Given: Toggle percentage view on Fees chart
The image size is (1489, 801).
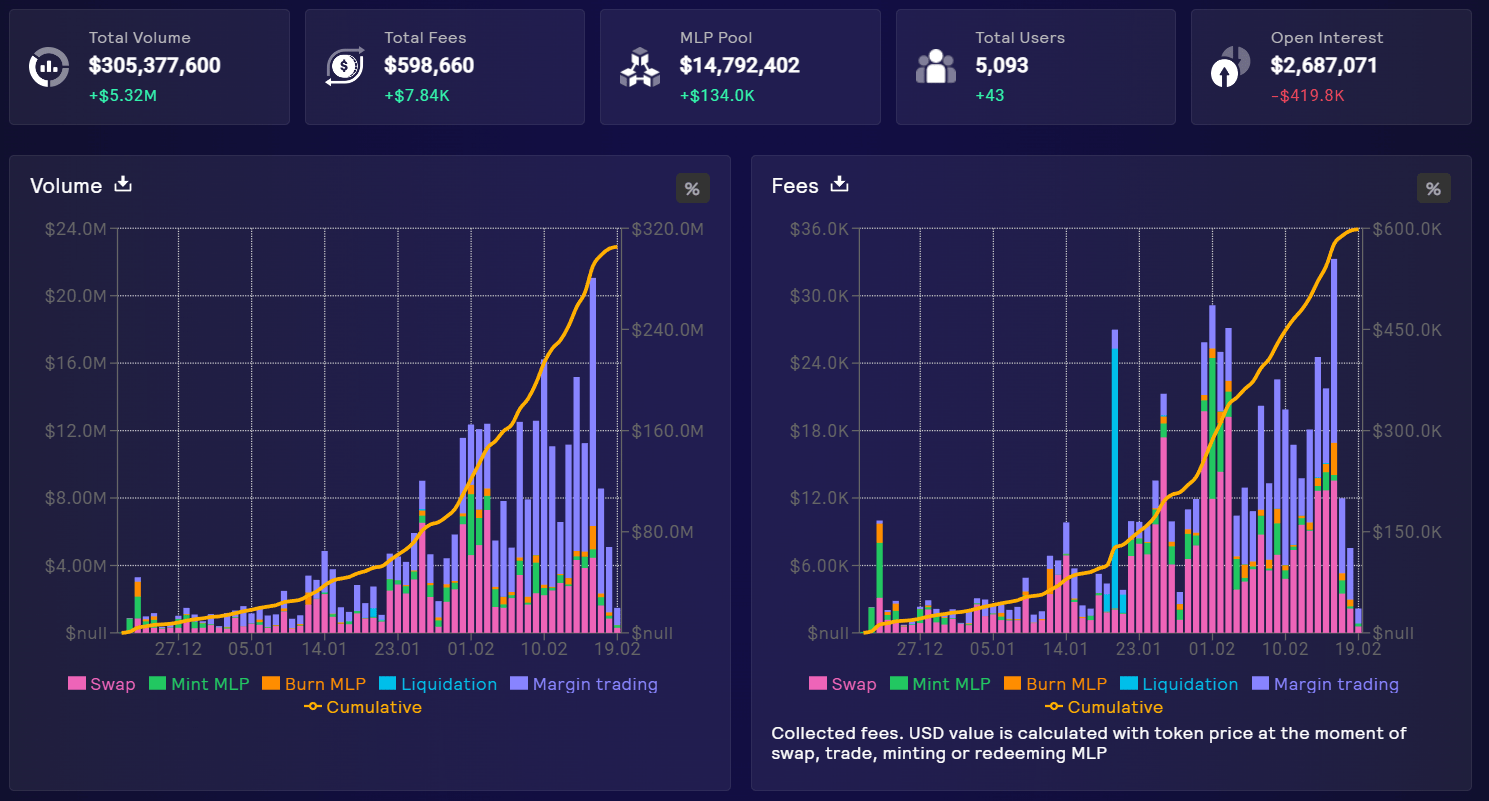Looking at the screenshot, I should [x=1433, y=188].
